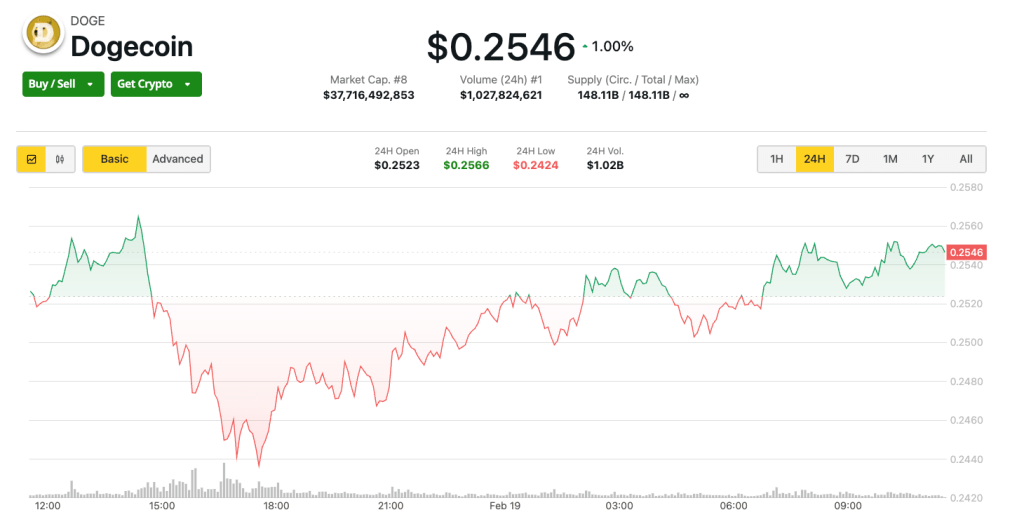1024x524 pixels.
Task: Show the 1M time range
Action: point(890,159)
